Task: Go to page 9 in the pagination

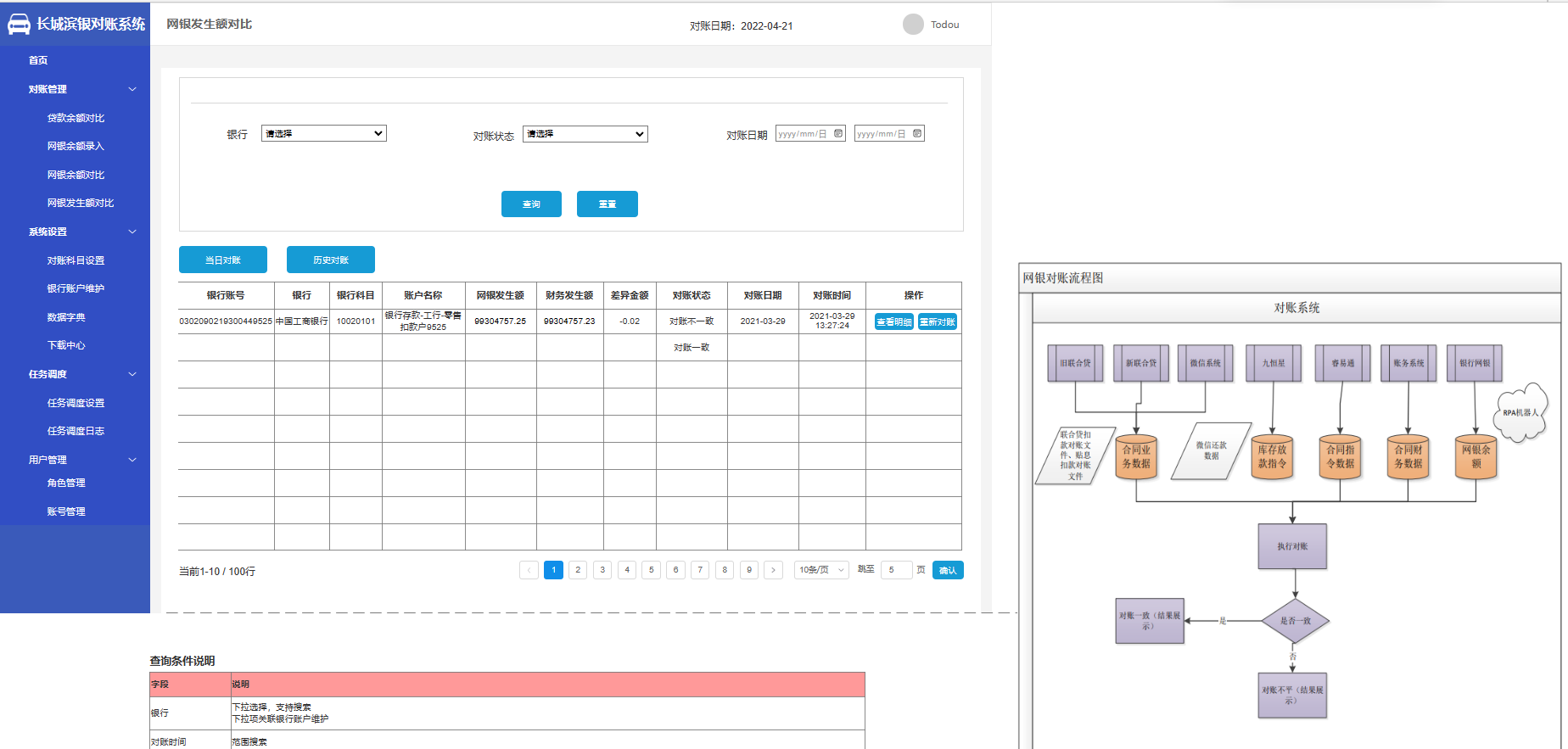Action: tap(749, 570)
